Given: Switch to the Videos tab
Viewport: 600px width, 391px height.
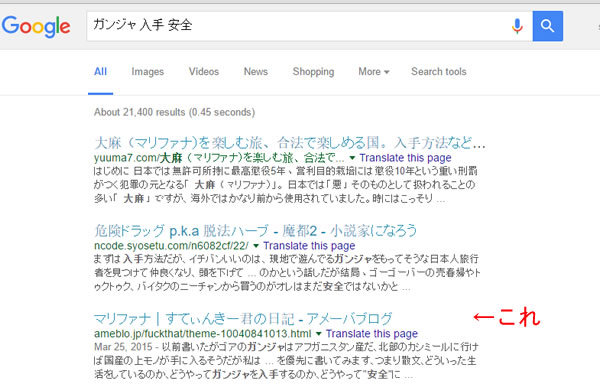Looking at the screenshot, I should (x=204, y=72).
